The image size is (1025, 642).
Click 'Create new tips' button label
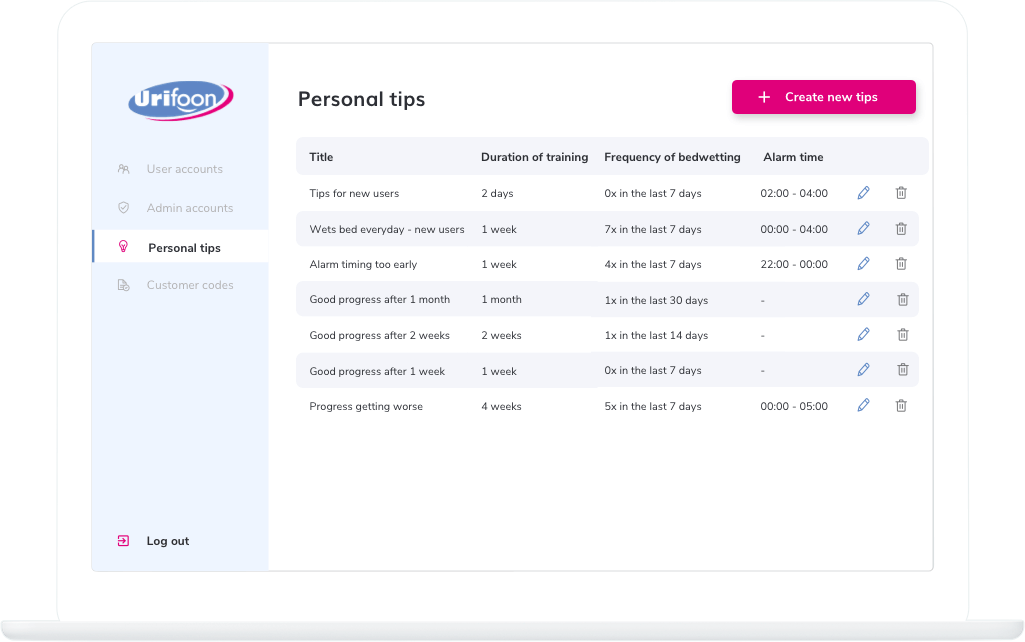pos(831,97)
